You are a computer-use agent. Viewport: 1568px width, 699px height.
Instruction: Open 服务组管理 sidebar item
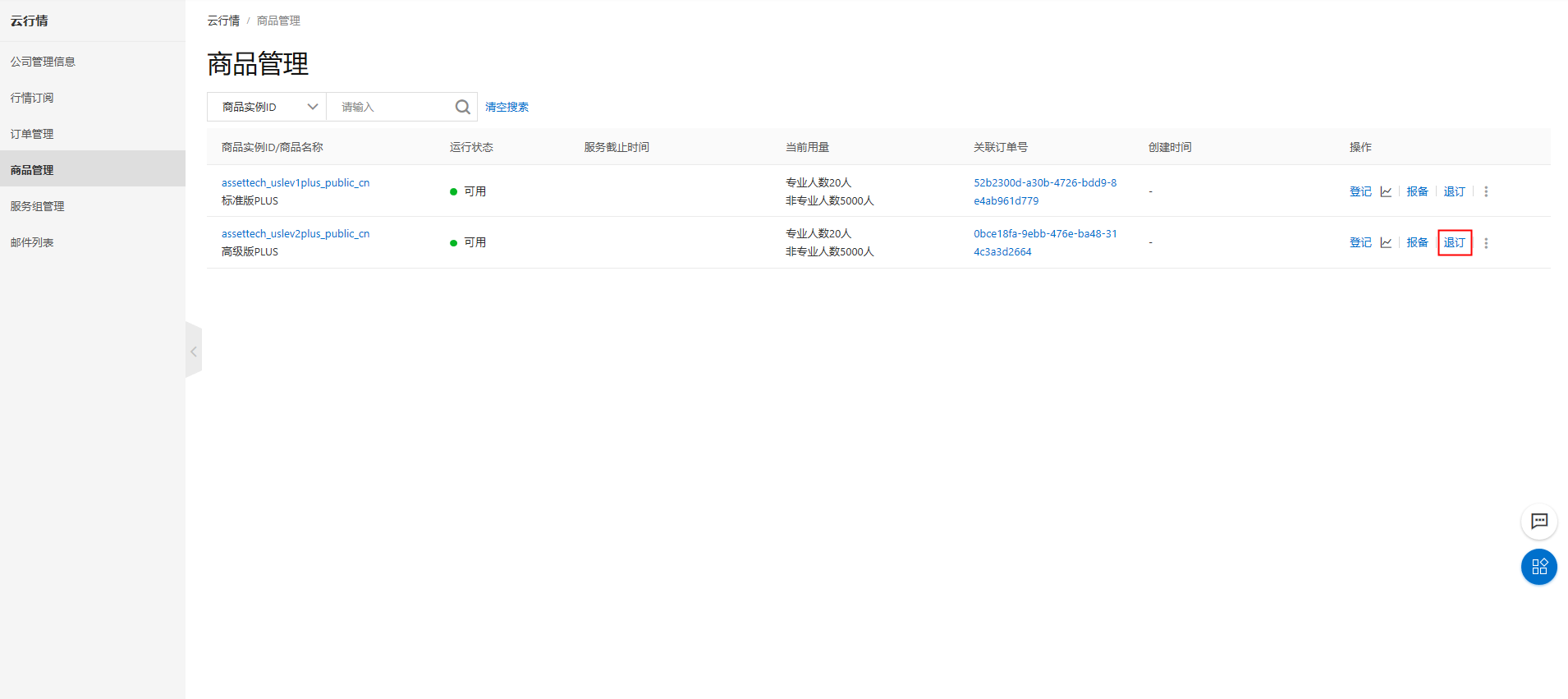pyautogui.click(x=93, y=206)
